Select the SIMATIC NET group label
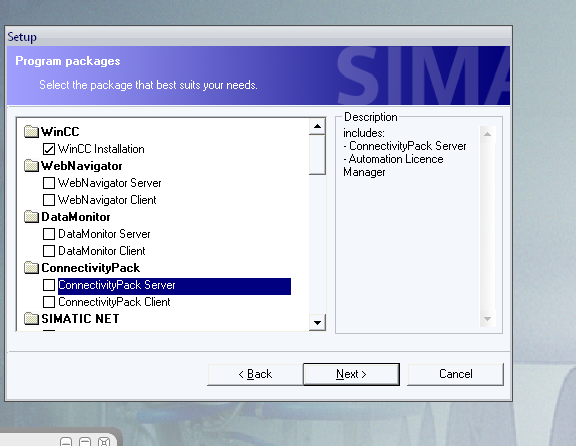This screenshot has width=576, height=446. pyautogui.click(x=80, y=319)
